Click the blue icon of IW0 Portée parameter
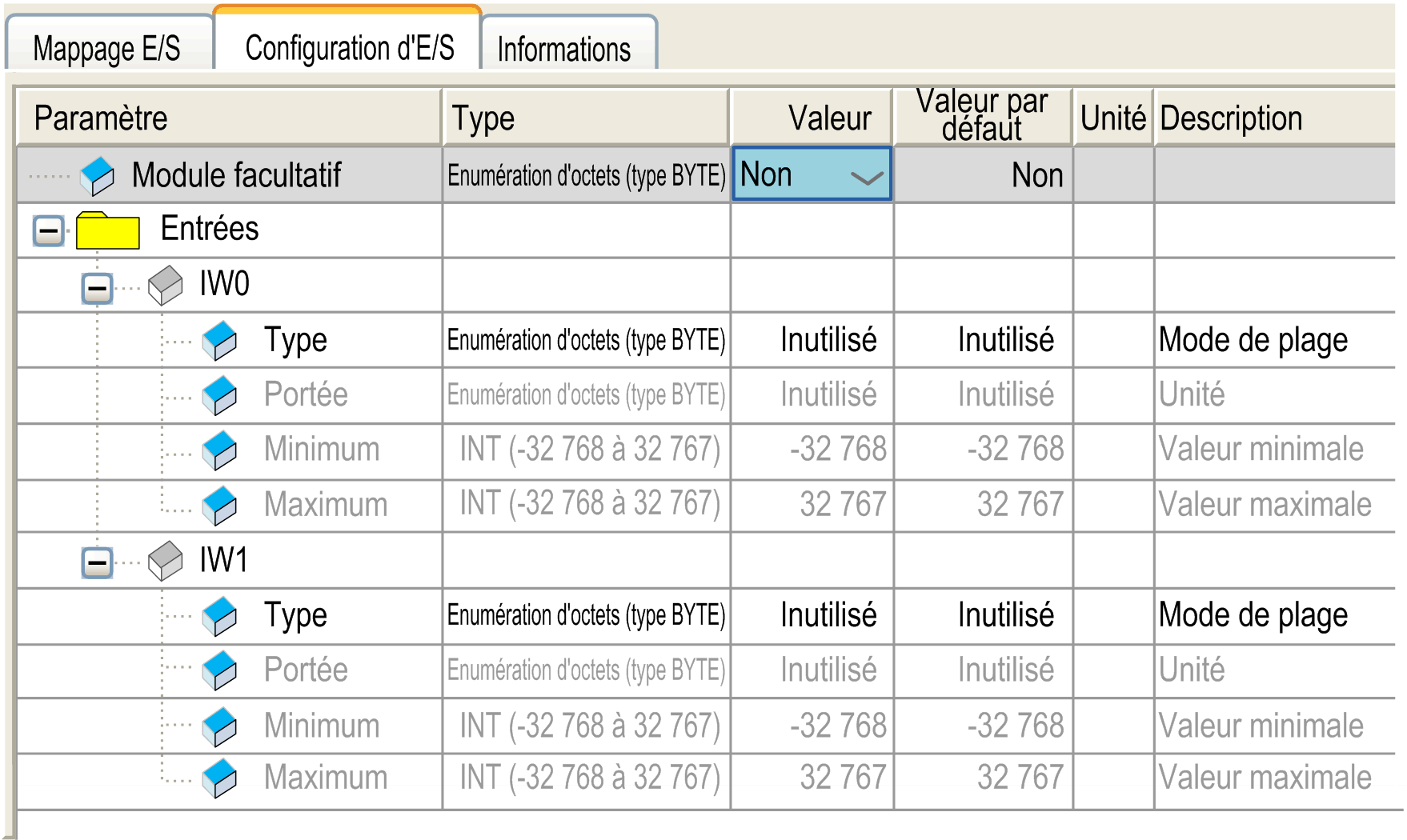 click(219, 395)
